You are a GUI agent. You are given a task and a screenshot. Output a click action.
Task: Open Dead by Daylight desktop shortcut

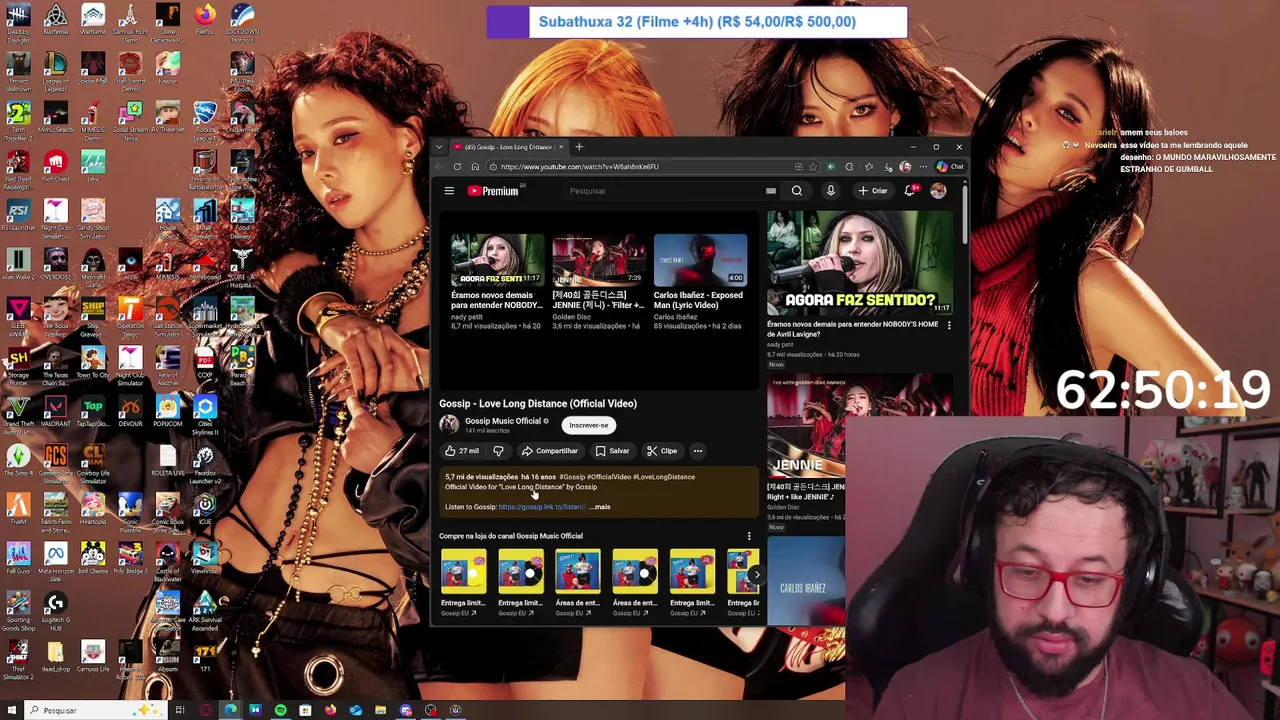[18, 23]
